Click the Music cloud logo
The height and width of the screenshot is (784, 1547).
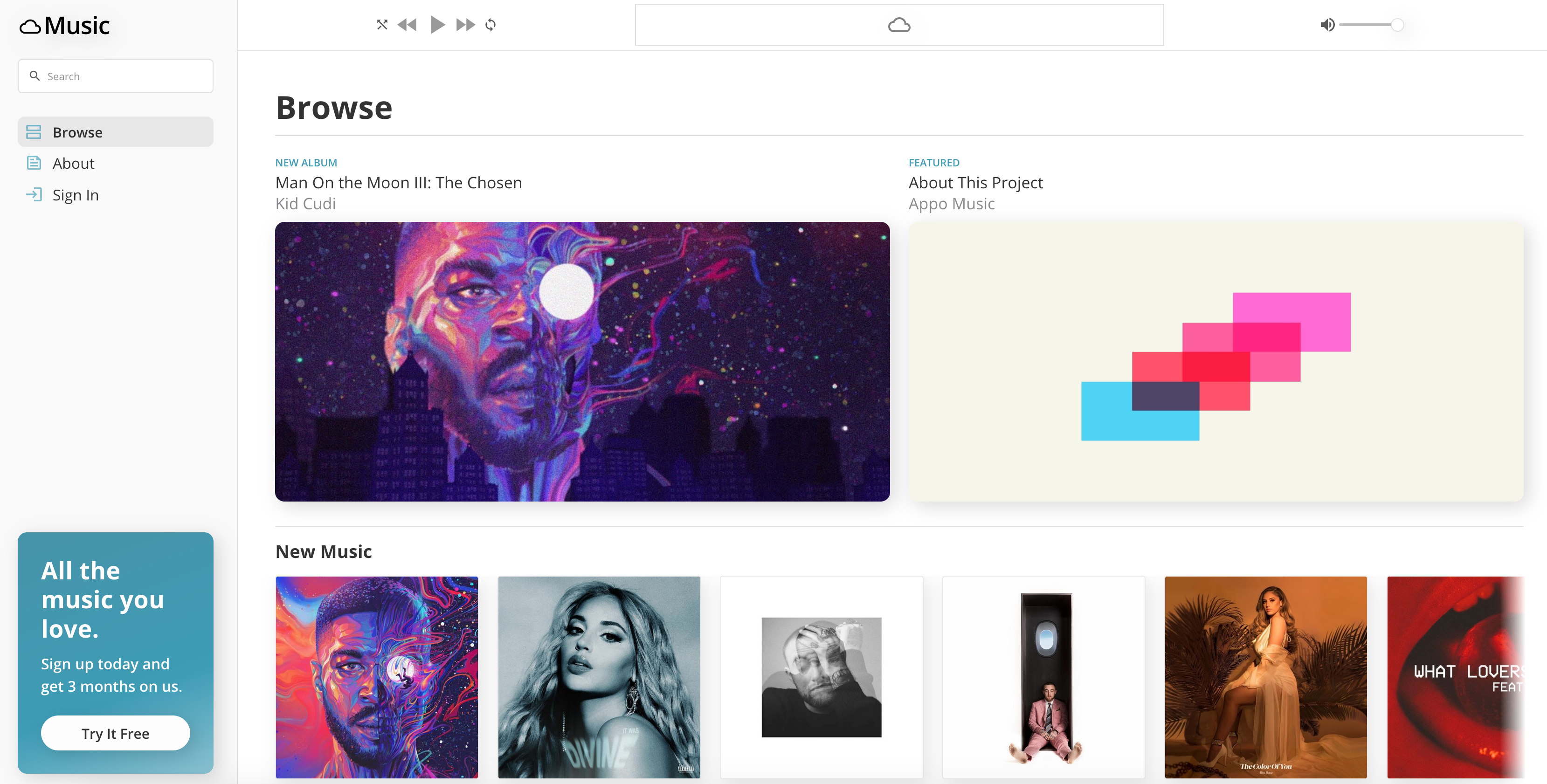(x=65, y=25)
